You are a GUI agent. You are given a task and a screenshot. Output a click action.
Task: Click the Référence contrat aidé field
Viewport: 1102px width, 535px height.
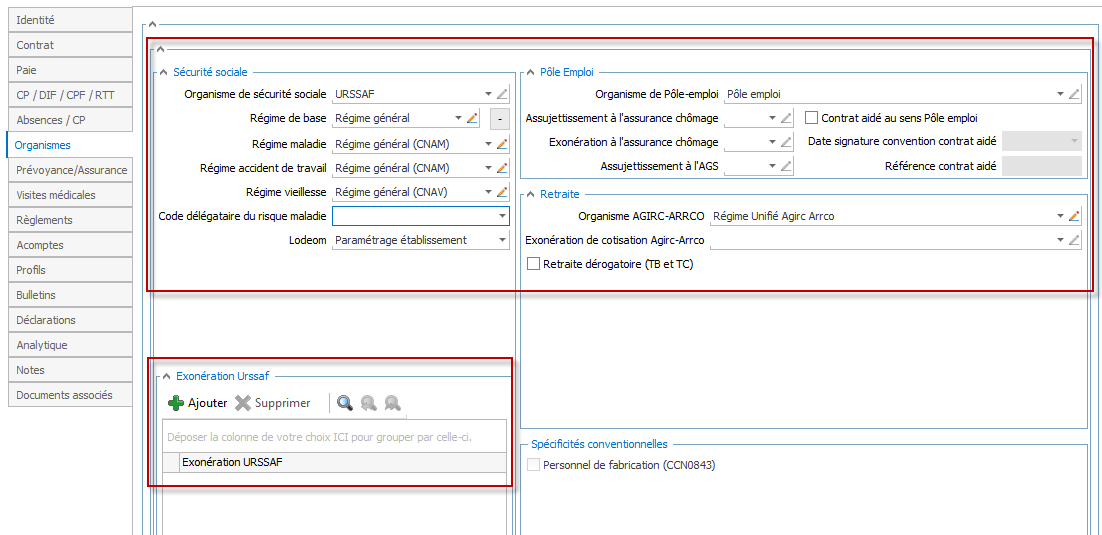click(x=1042, y=167)
